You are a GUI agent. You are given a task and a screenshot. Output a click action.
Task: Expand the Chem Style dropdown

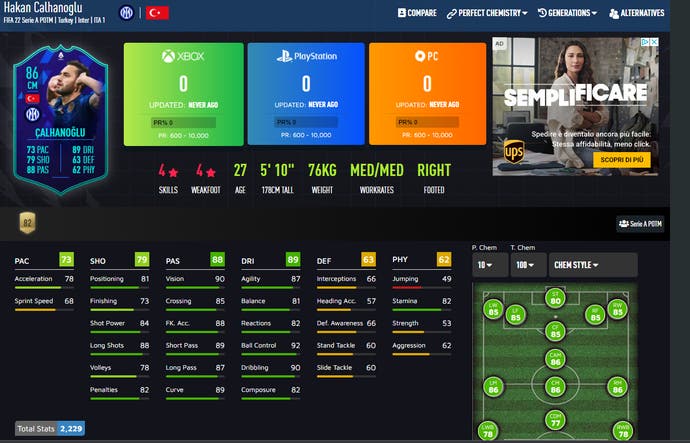point(593,265)
